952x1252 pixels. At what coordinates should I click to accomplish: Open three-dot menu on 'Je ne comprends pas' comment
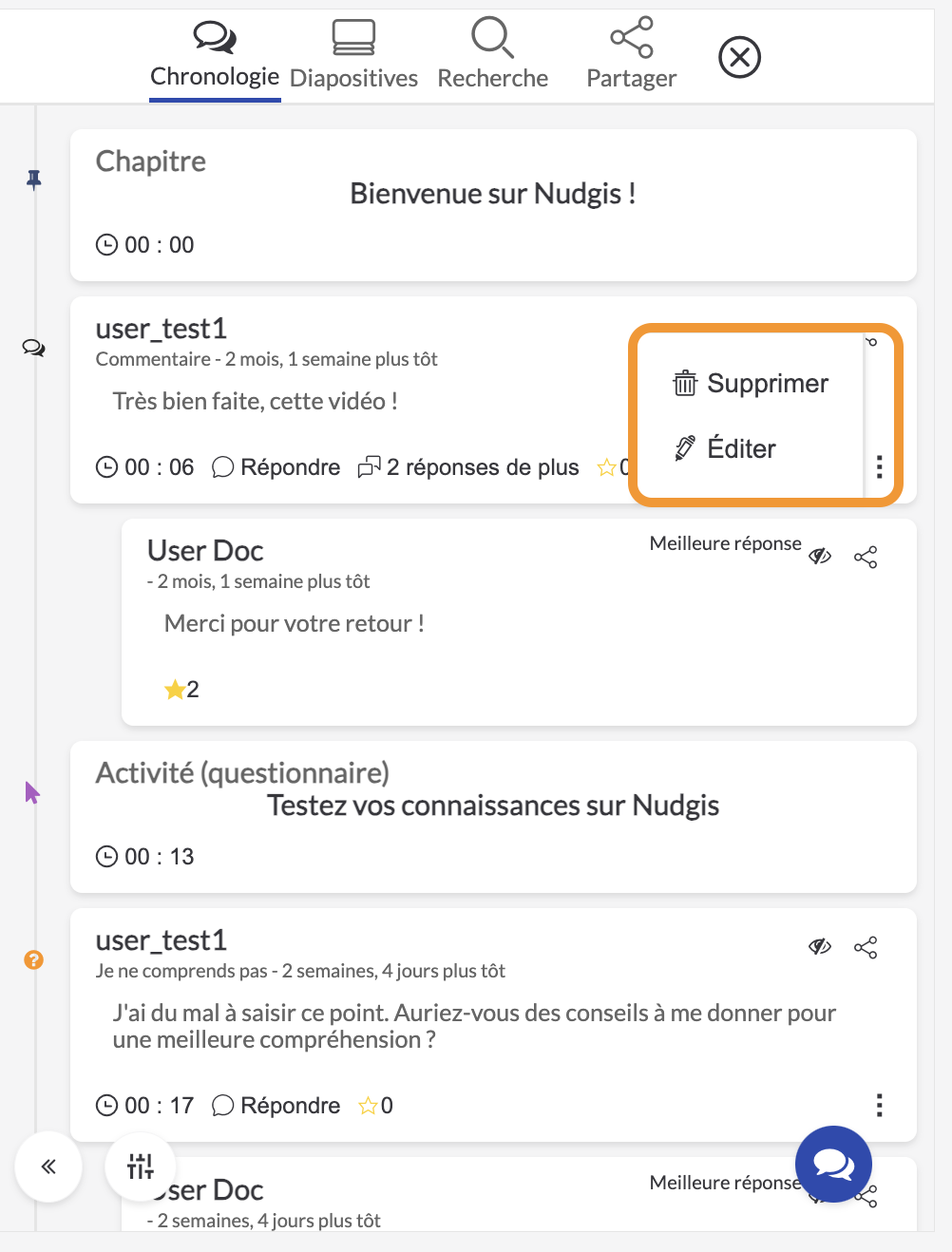pyautogui.click(x=879, y=1105)
